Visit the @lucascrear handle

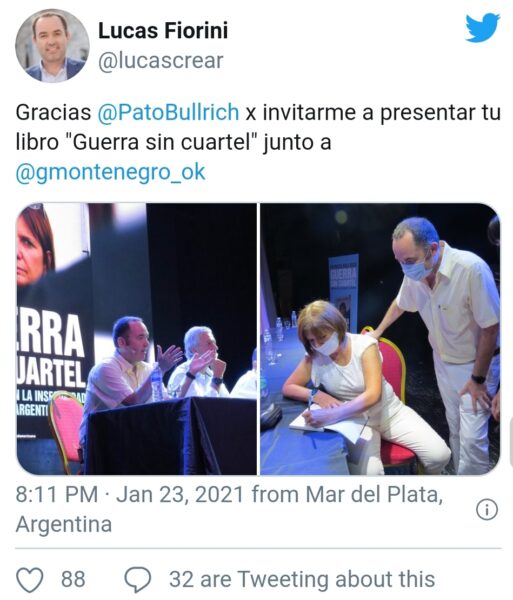coord(161,61)
